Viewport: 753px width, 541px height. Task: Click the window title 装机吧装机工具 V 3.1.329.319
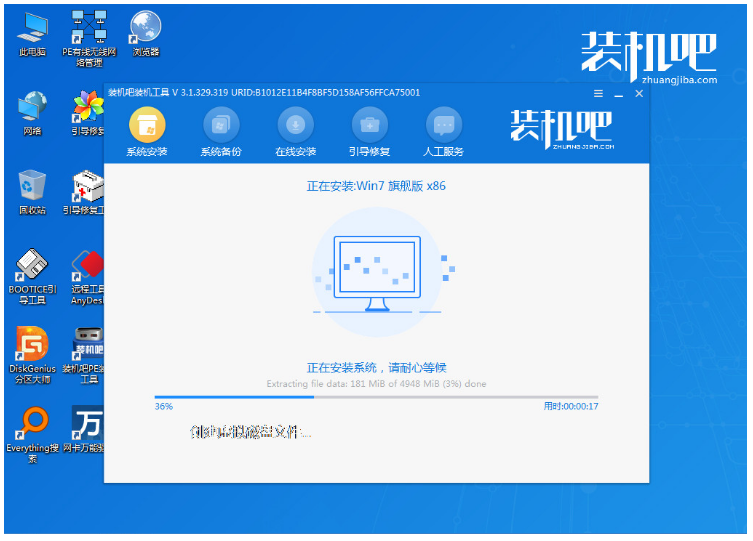[264, 93]
